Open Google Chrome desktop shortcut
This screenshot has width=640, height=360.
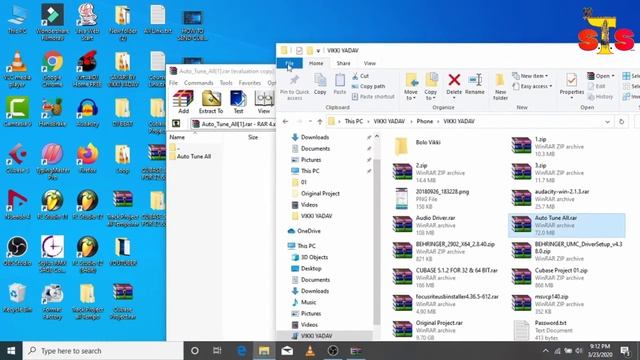pos(52,69)
